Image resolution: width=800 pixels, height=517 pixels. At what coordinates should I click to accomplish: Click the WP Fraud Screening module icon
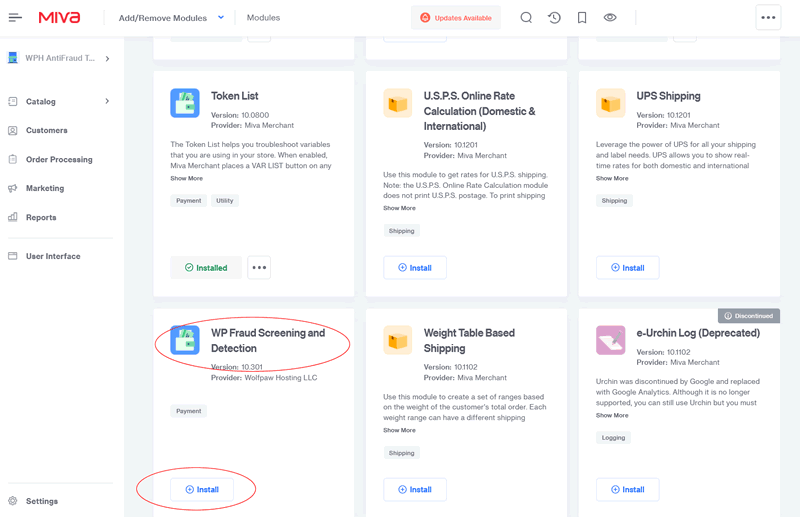185,340
